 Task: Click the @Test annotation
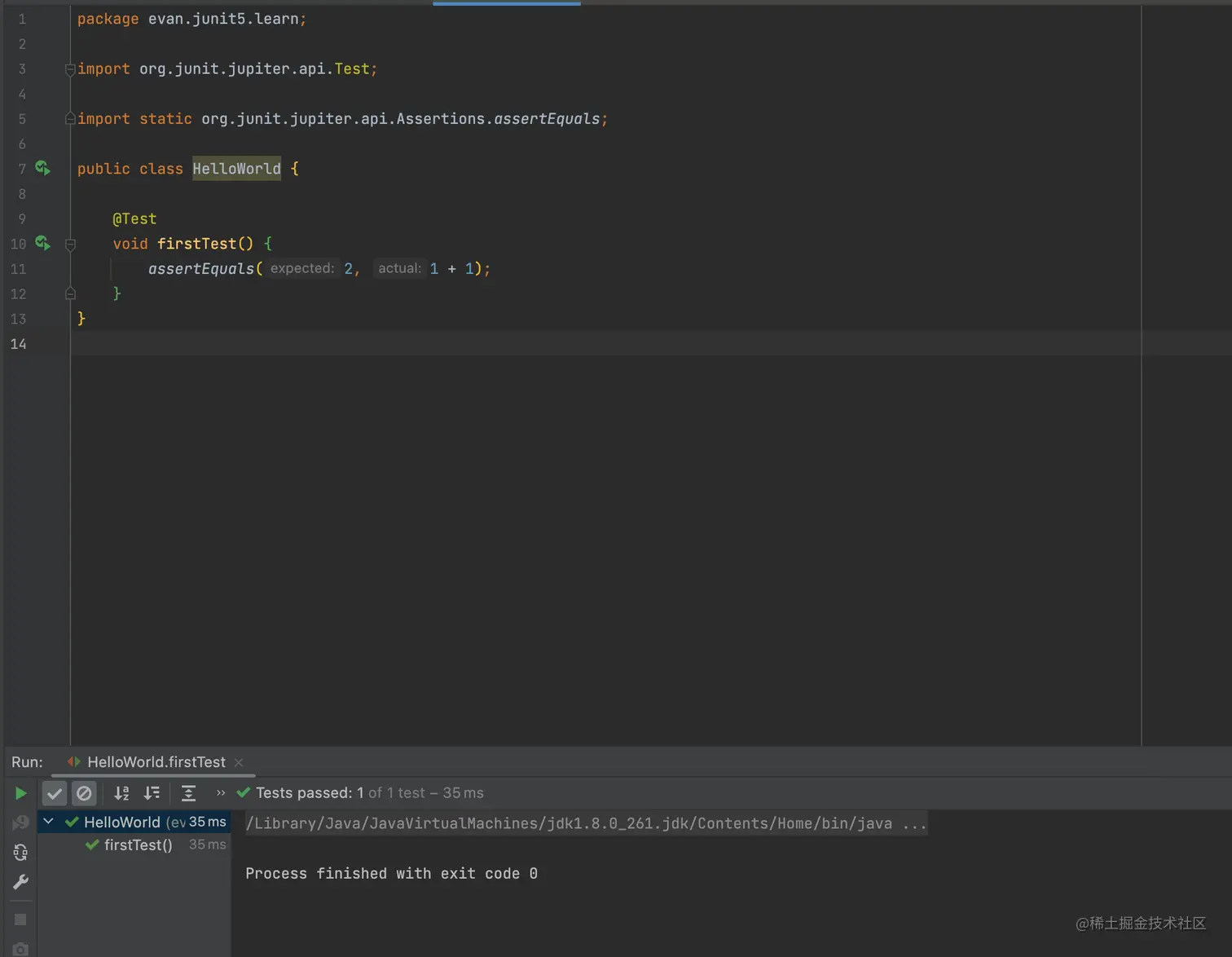click(x=134, y=218)
